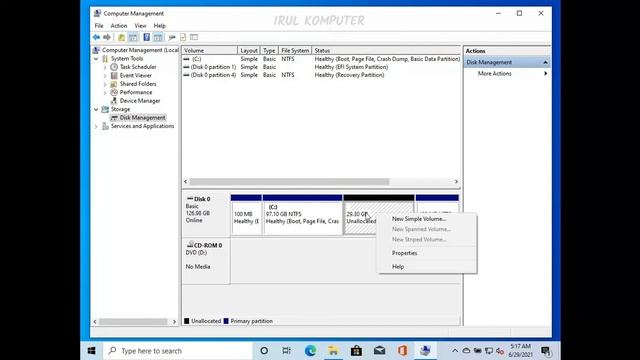Image resolution: width=640 pixels, height=360 pixels.
Task: Click the Connect/refresh toolbar icon after Action Pane
Action: [172, 37]
